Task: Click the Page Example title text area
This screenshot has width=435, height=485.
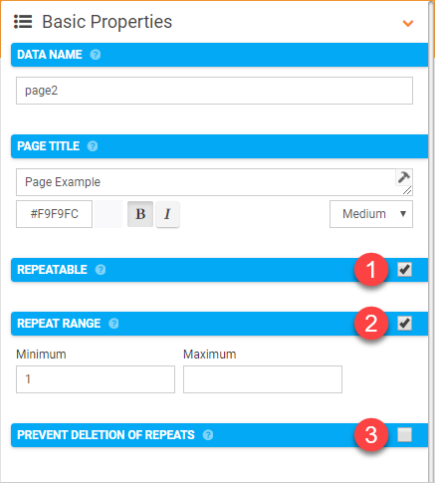Action: pos(214,182)
